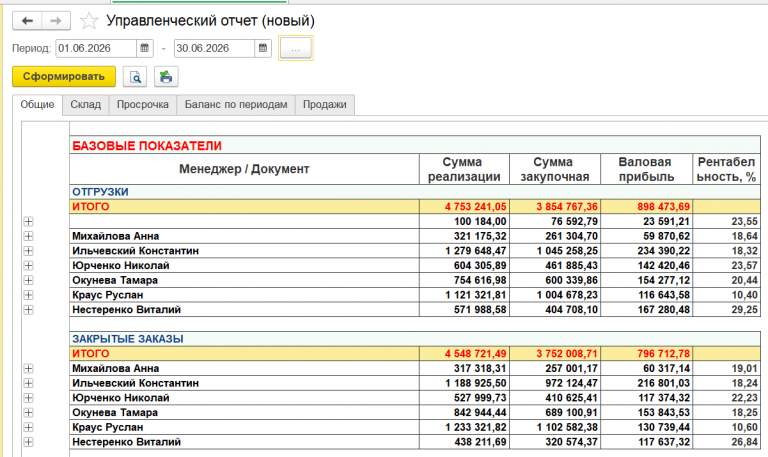Select cell 216 801,03 in closed orders
The height and width of the screenshot is (457, 768).
pos(646,383)
